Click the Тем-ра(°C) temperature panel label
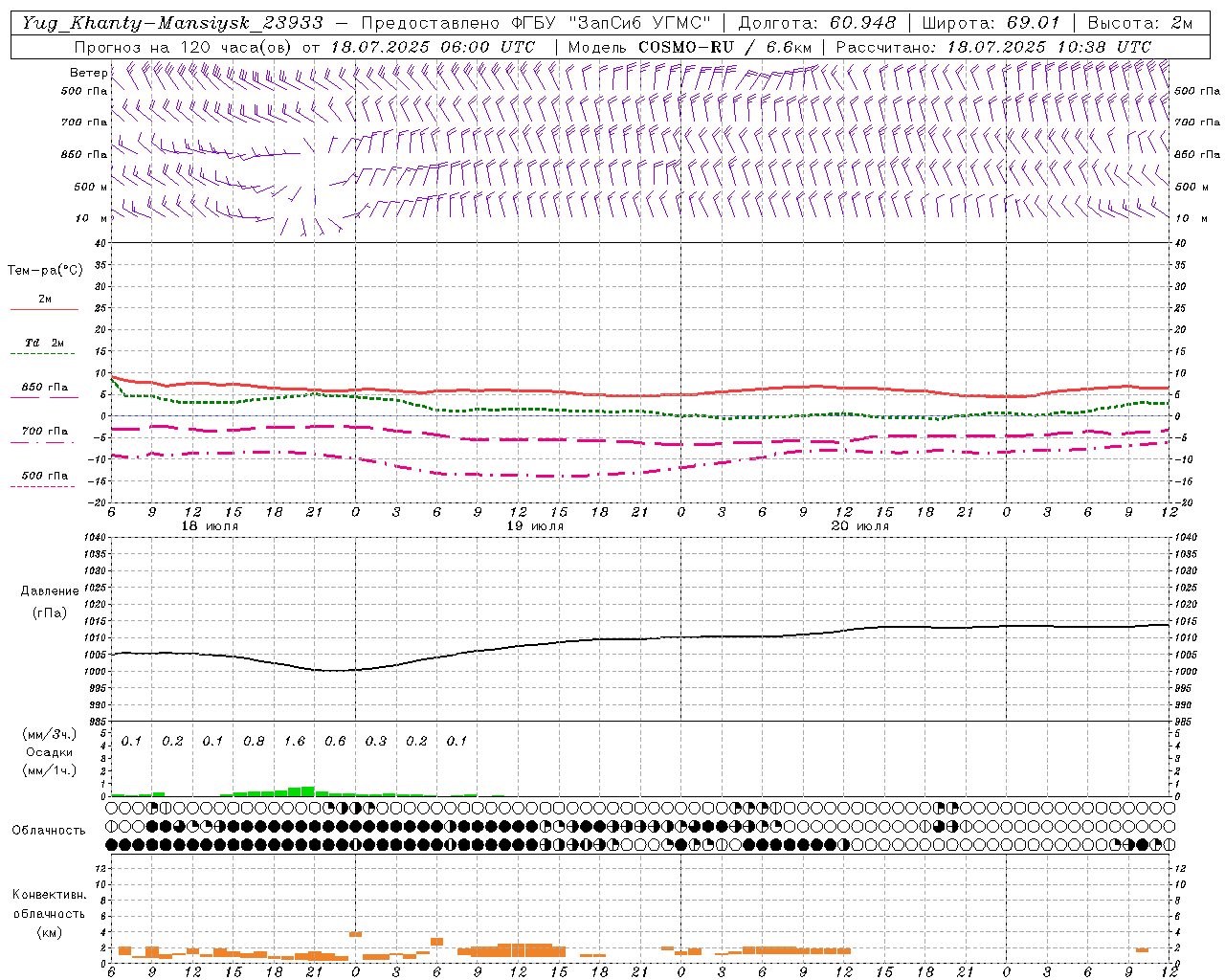 45,271
